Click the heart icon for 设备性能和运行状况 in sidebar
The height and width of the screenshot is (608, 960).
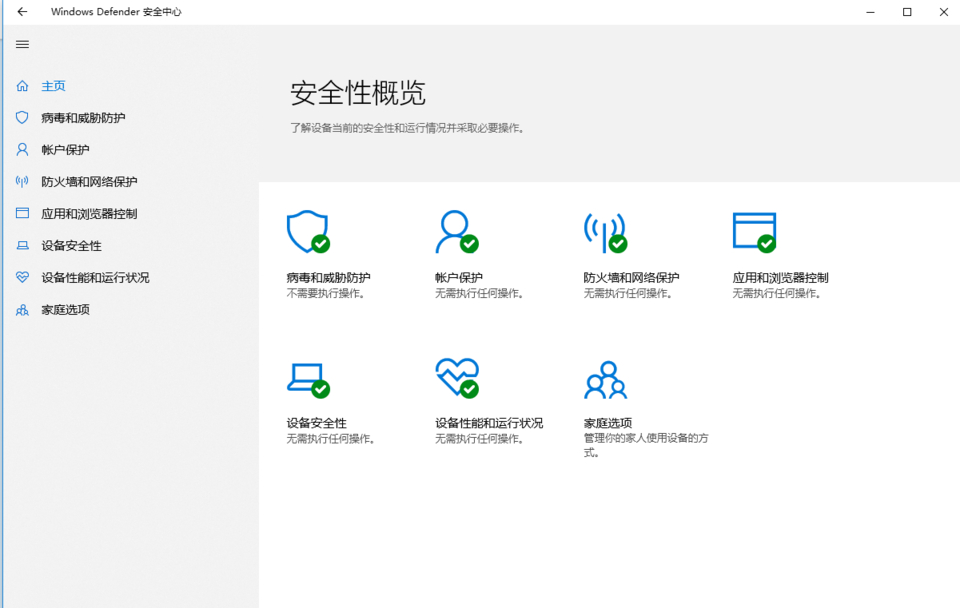22,277
